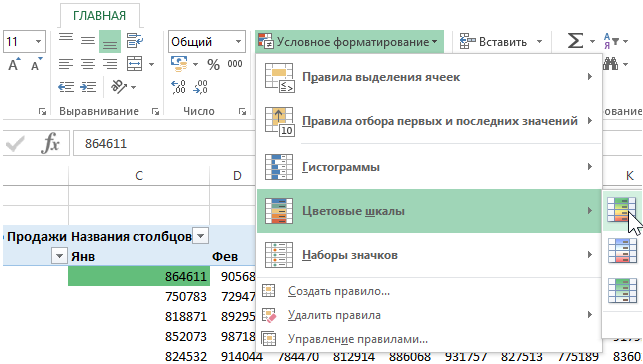Apply percent style format

[x=213, y=64]
